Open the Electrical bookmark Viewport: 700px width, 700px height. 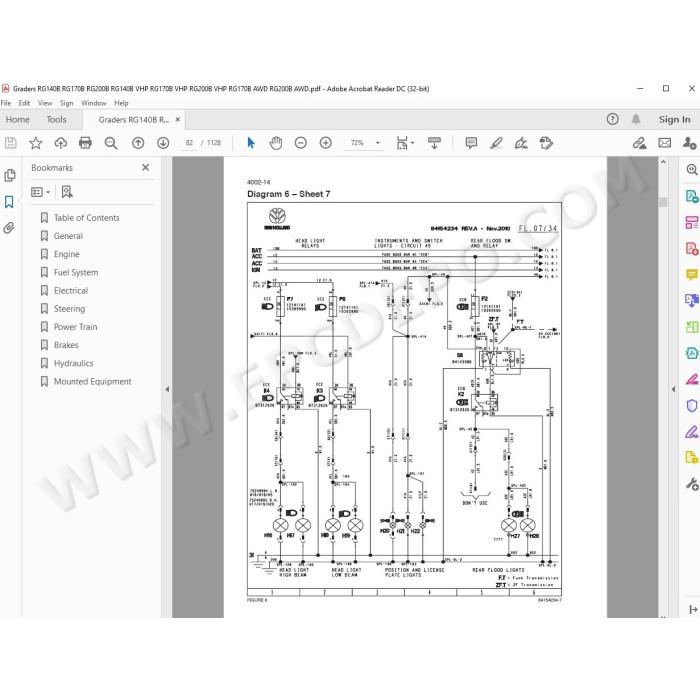click(71, 291)
